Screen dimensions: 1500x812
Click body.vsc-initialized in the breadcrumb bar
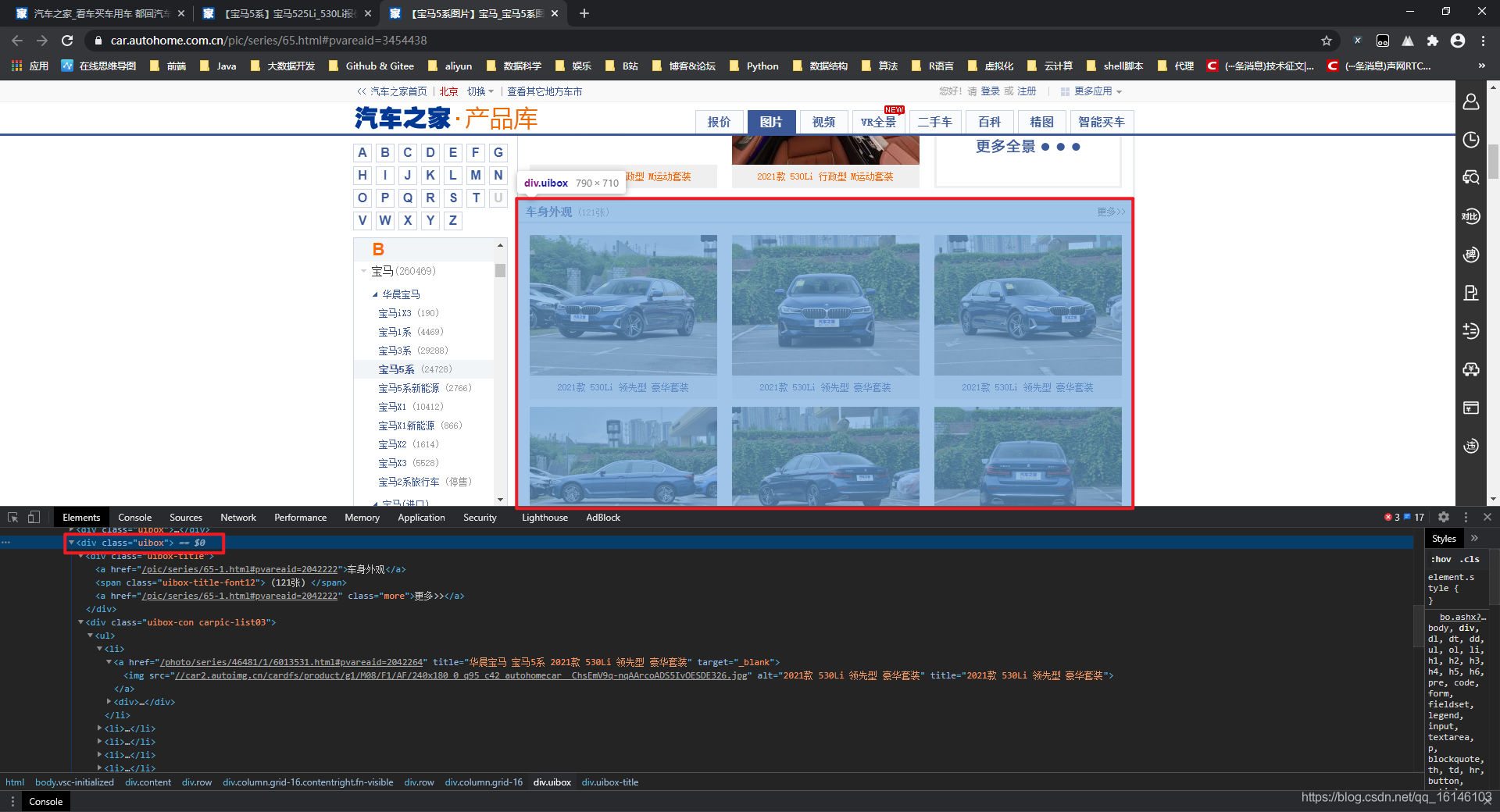point(74,782)
